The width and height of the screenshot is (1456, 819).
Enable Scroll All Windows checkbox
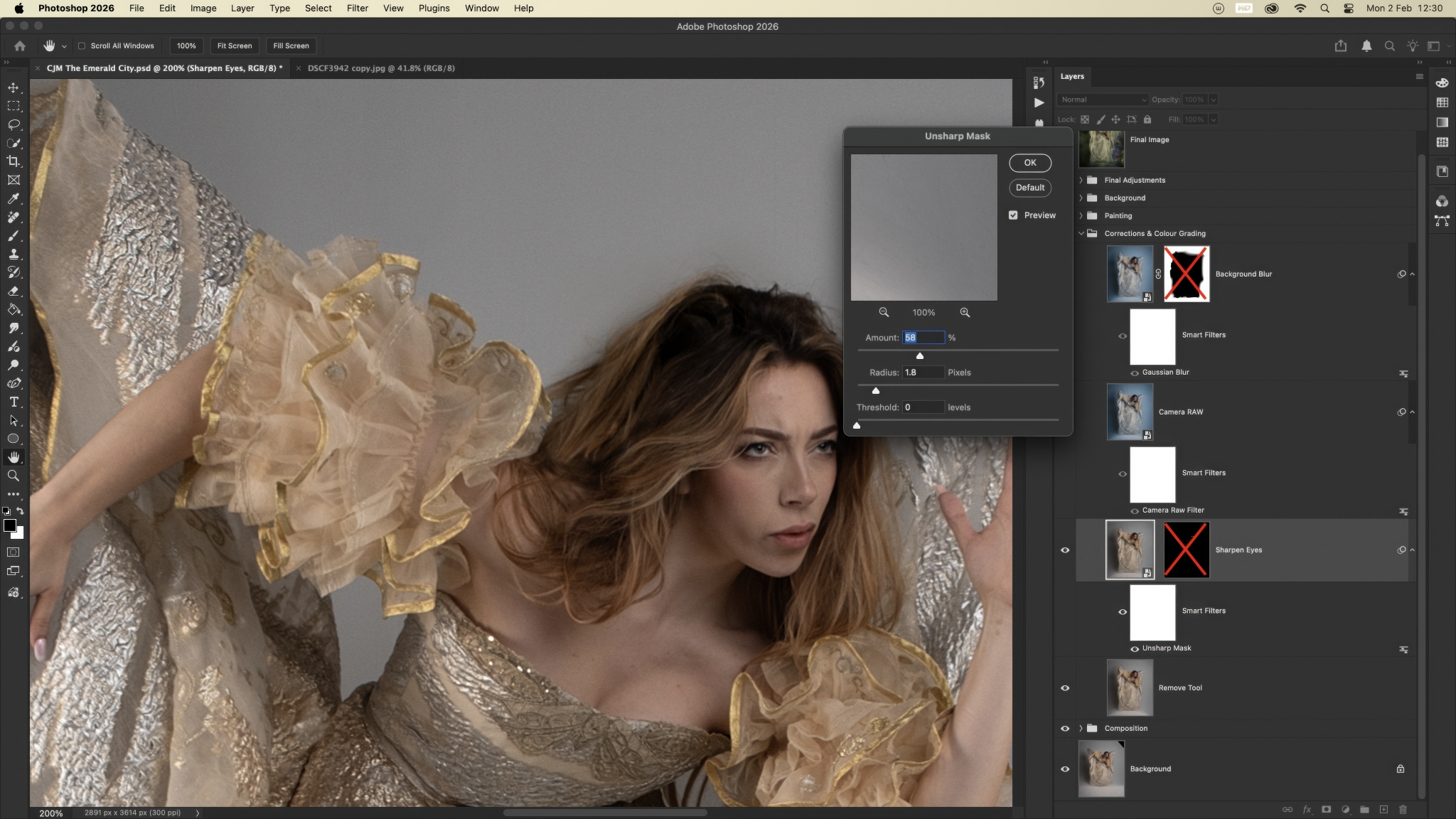click(x=82, y=45)
